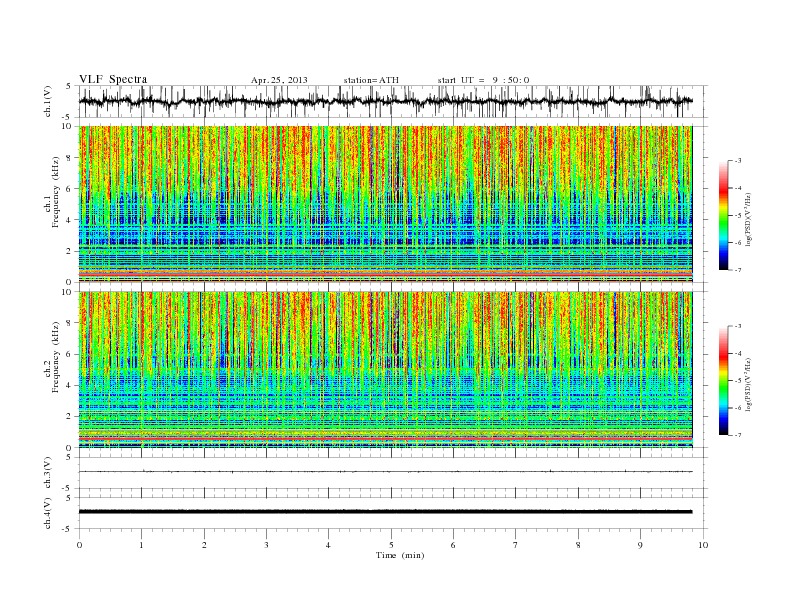Click tick label "8" on the time axis
The image size is (792, 612).
(578, 545)
